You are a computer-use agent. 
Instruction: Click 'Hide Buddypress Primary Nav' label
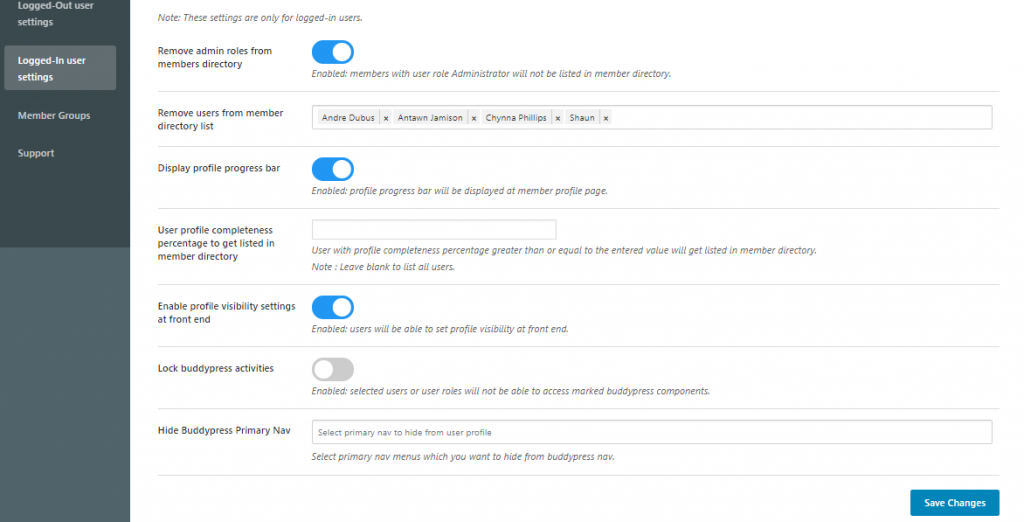224,431
